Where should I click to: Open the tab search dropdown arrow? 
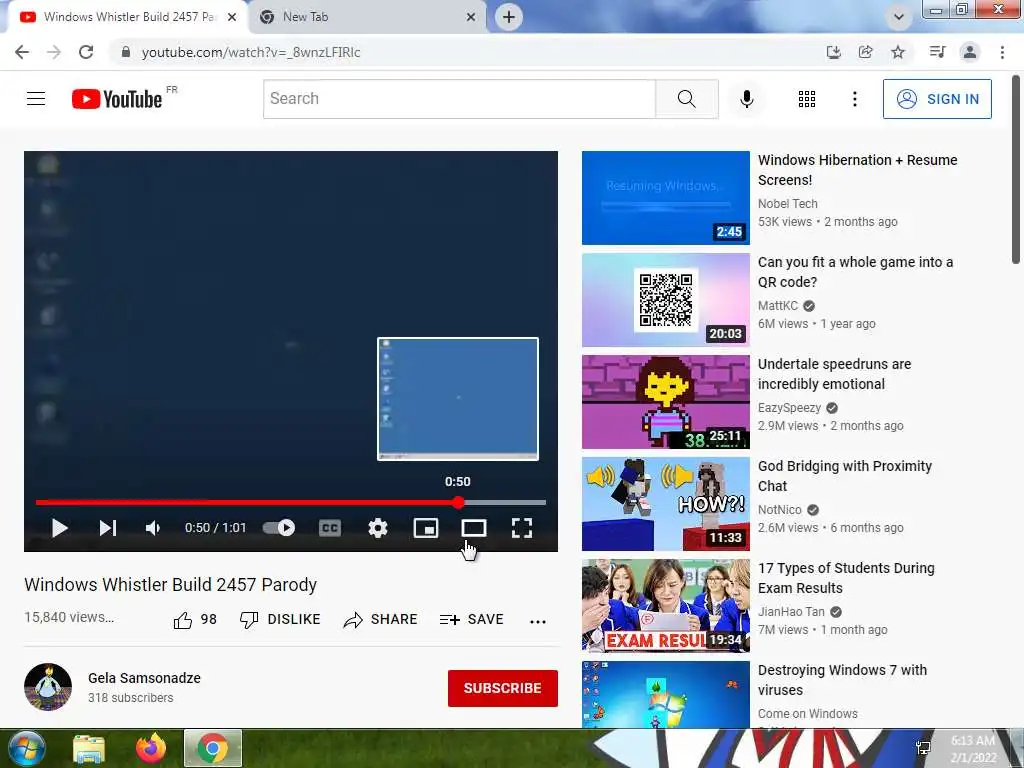(x=899, y=17)
